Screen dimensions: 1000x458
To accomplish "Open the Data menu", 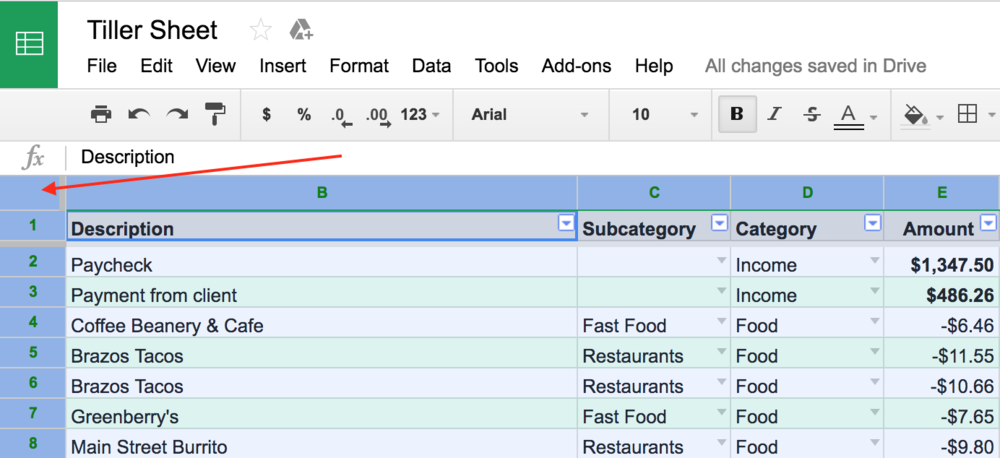I will [x=432, y=66].
